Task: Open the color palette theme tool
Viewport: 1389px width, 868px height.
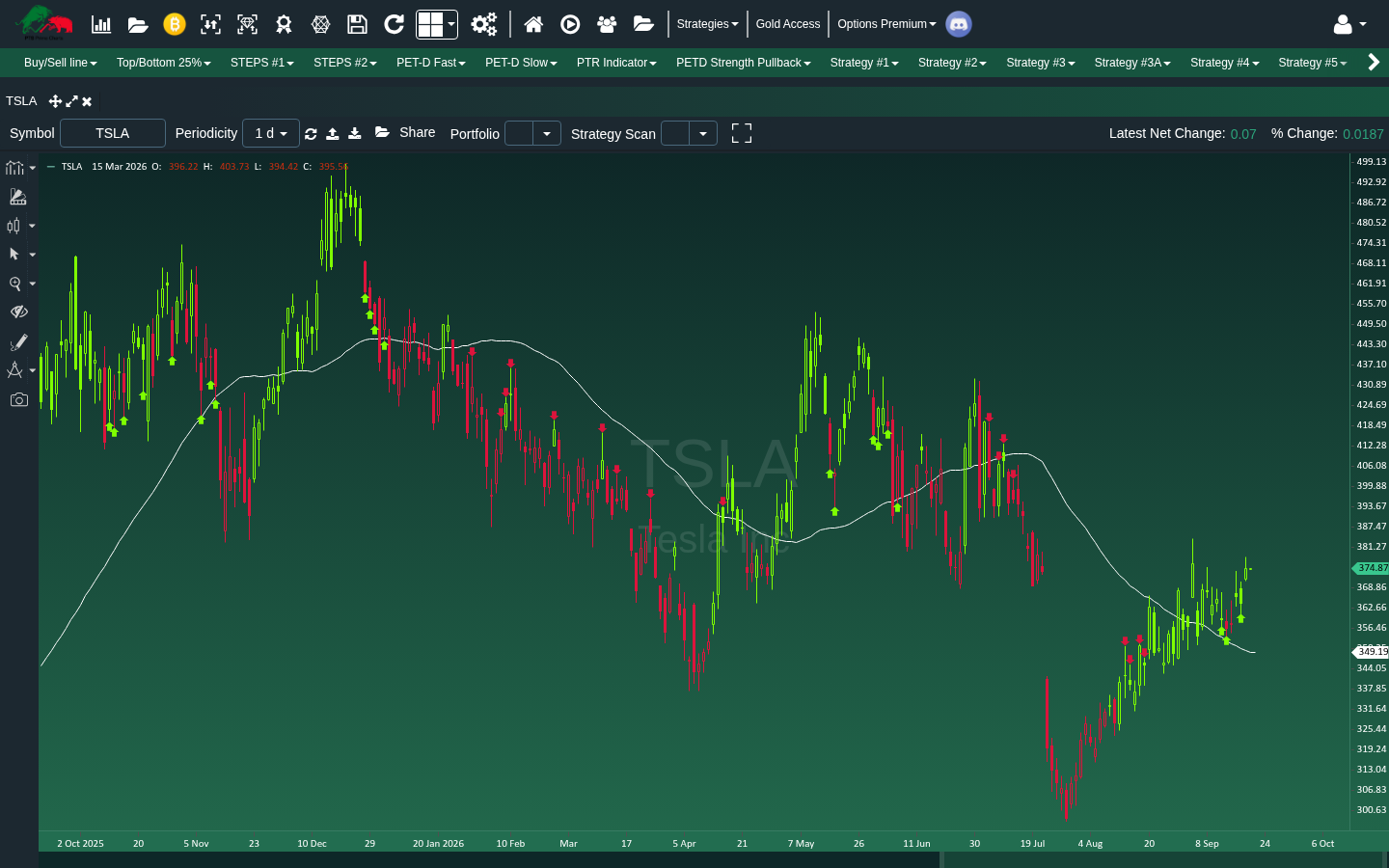Action: tap(17, 197)
